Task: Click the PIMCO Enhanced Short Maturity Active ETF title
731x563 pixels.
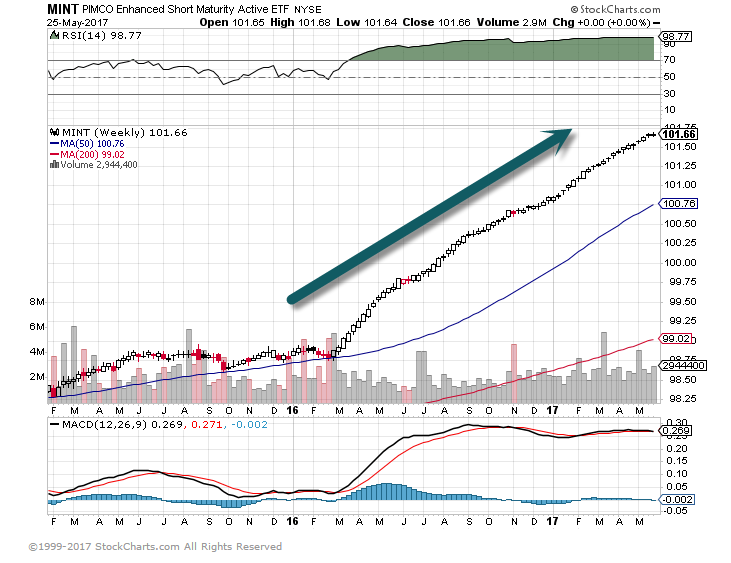Action: point(186,10)
